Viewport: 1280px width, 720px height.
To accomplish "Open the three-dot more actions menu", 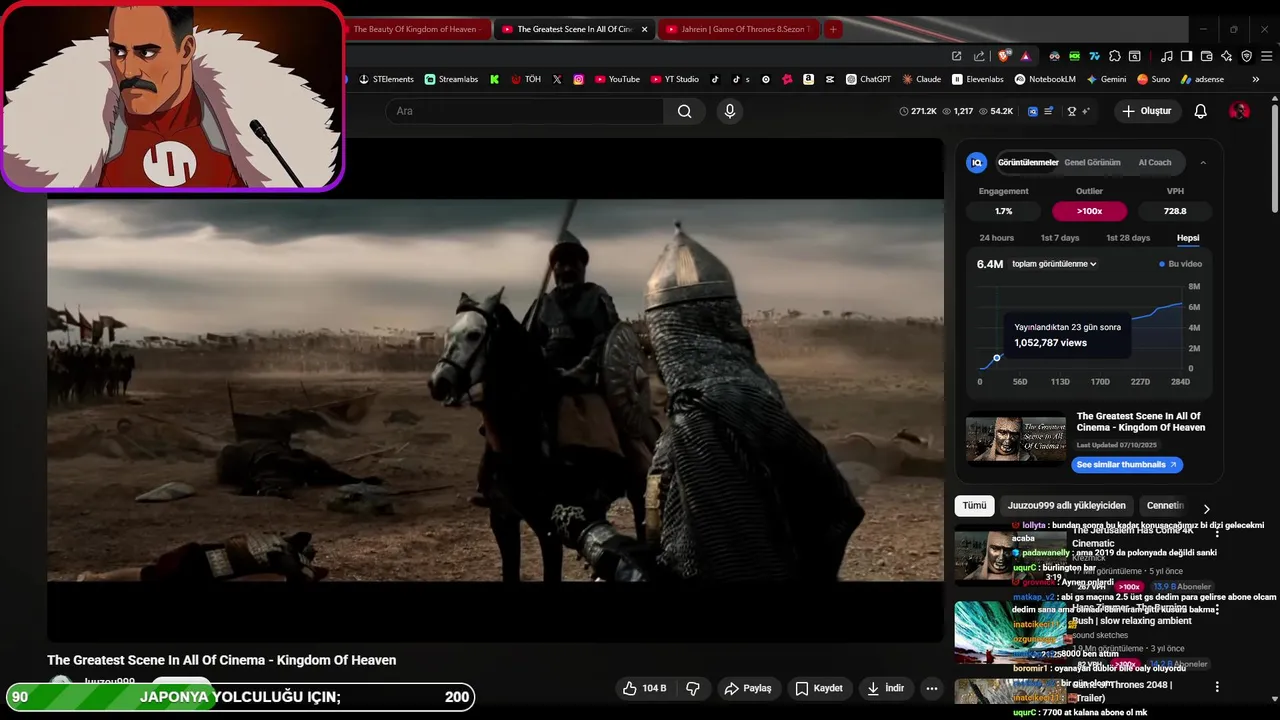I will (932, 688).
